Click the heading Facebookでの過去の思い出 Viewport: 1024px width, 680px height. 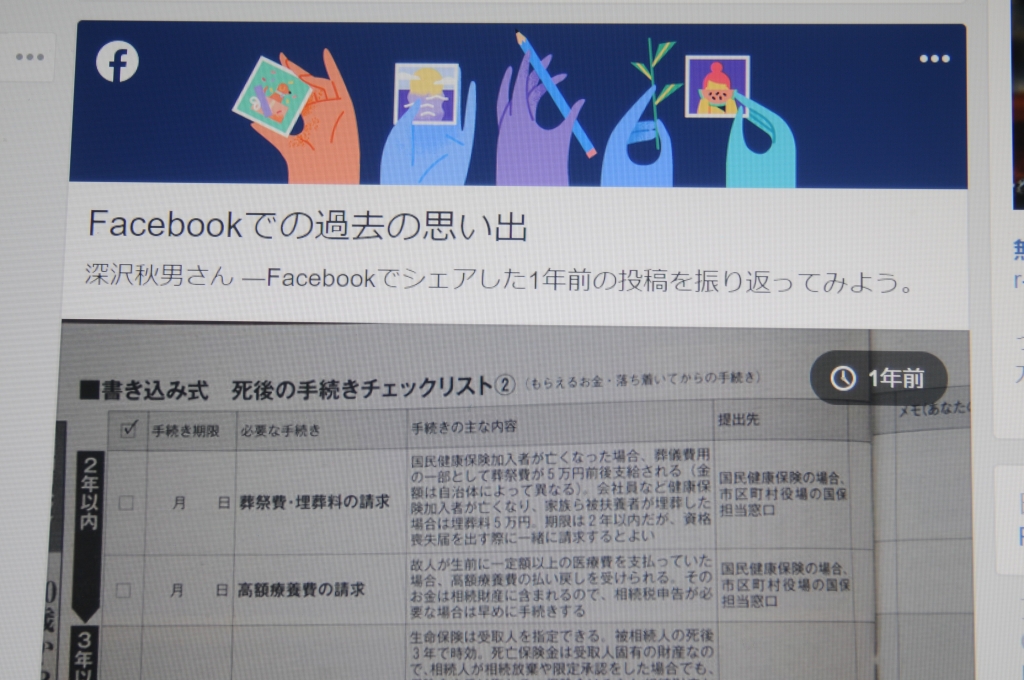tap(308, 225)
